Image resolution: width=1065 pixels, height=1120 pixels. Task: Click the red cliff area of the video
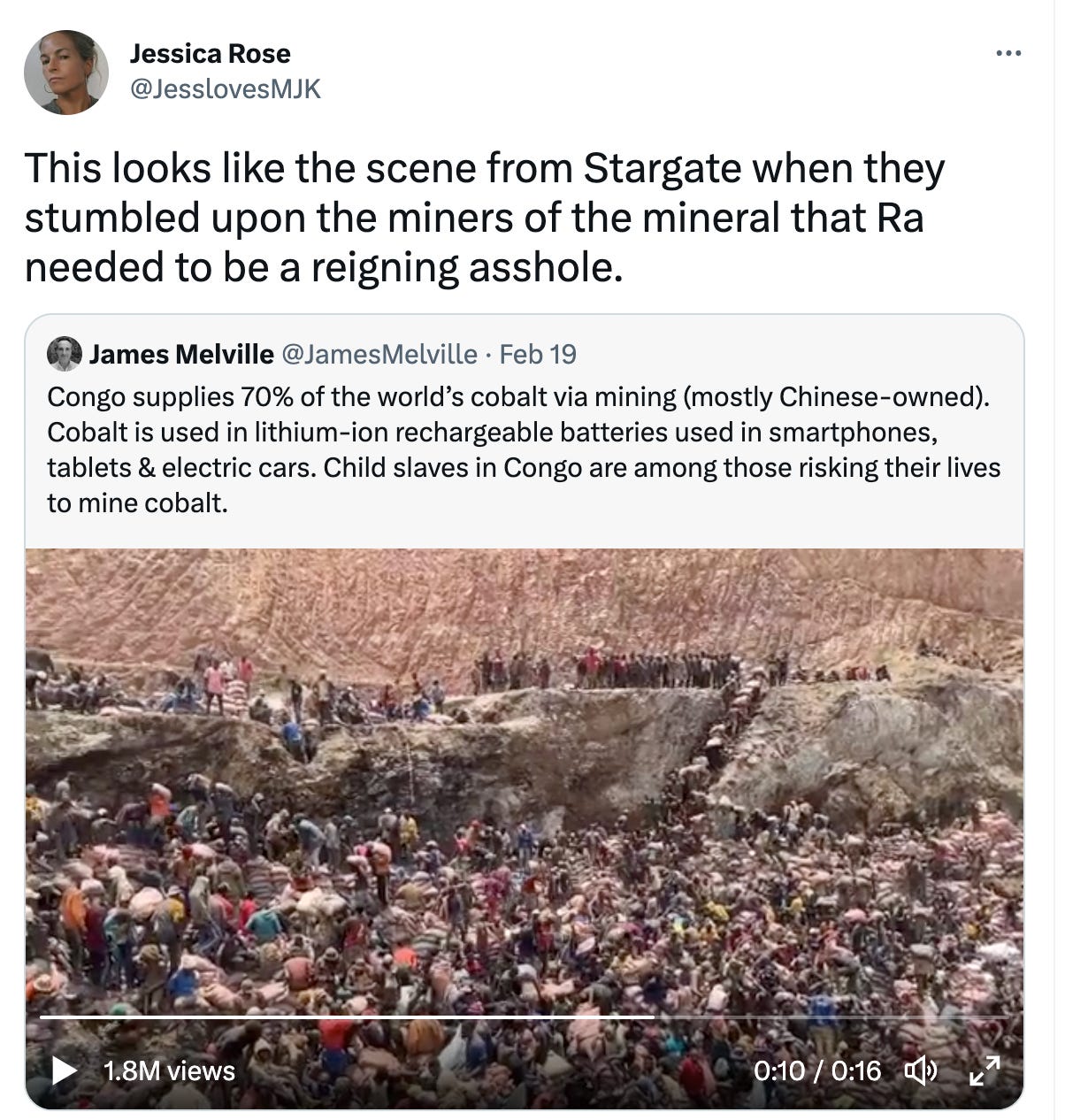click(525, 602)
